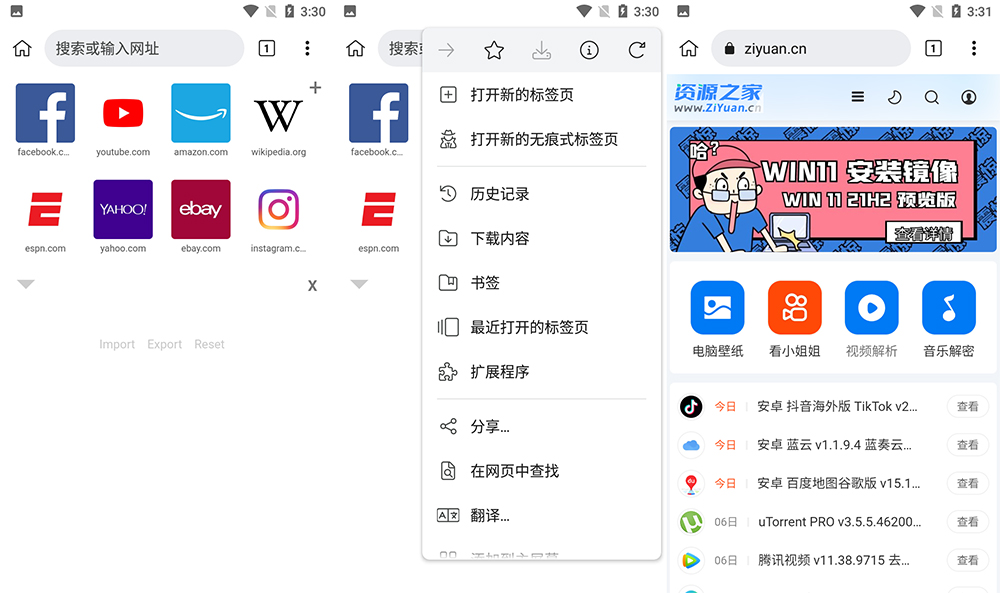The image size is (1000, 593).
Task: Open the browser's three-dot overflow menu
Action: point(307,48)
